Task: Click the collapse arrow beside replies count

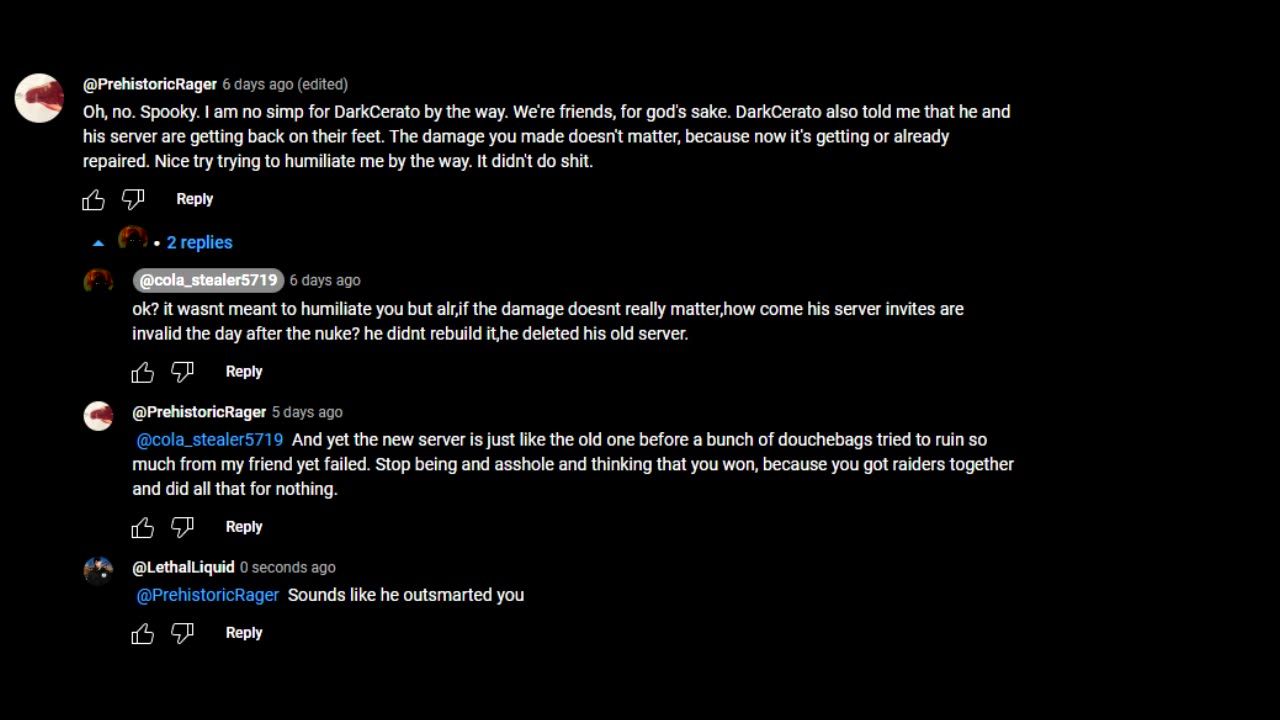Action: 98,243
